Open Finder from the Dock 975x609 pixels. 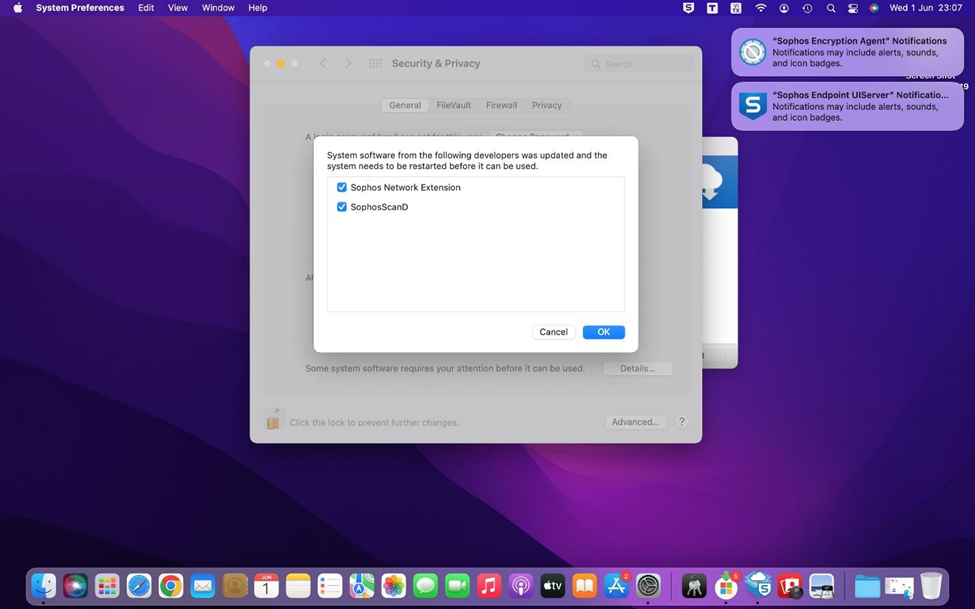click(x=44, y=586)
